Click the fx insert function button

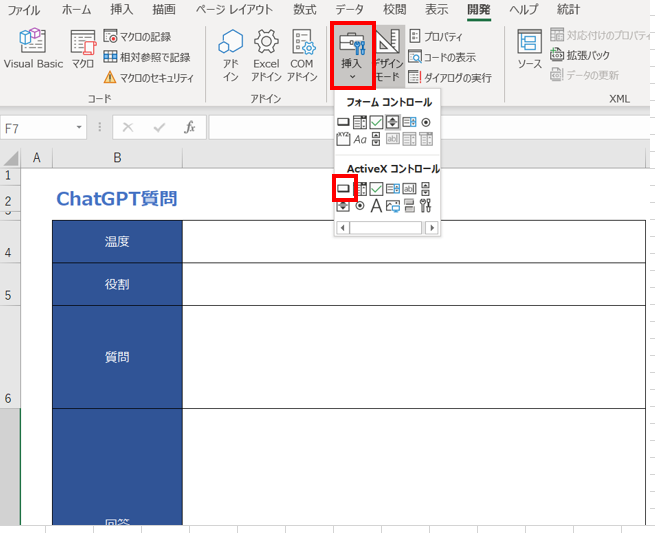pyautogui.click(x=190, y=127)
